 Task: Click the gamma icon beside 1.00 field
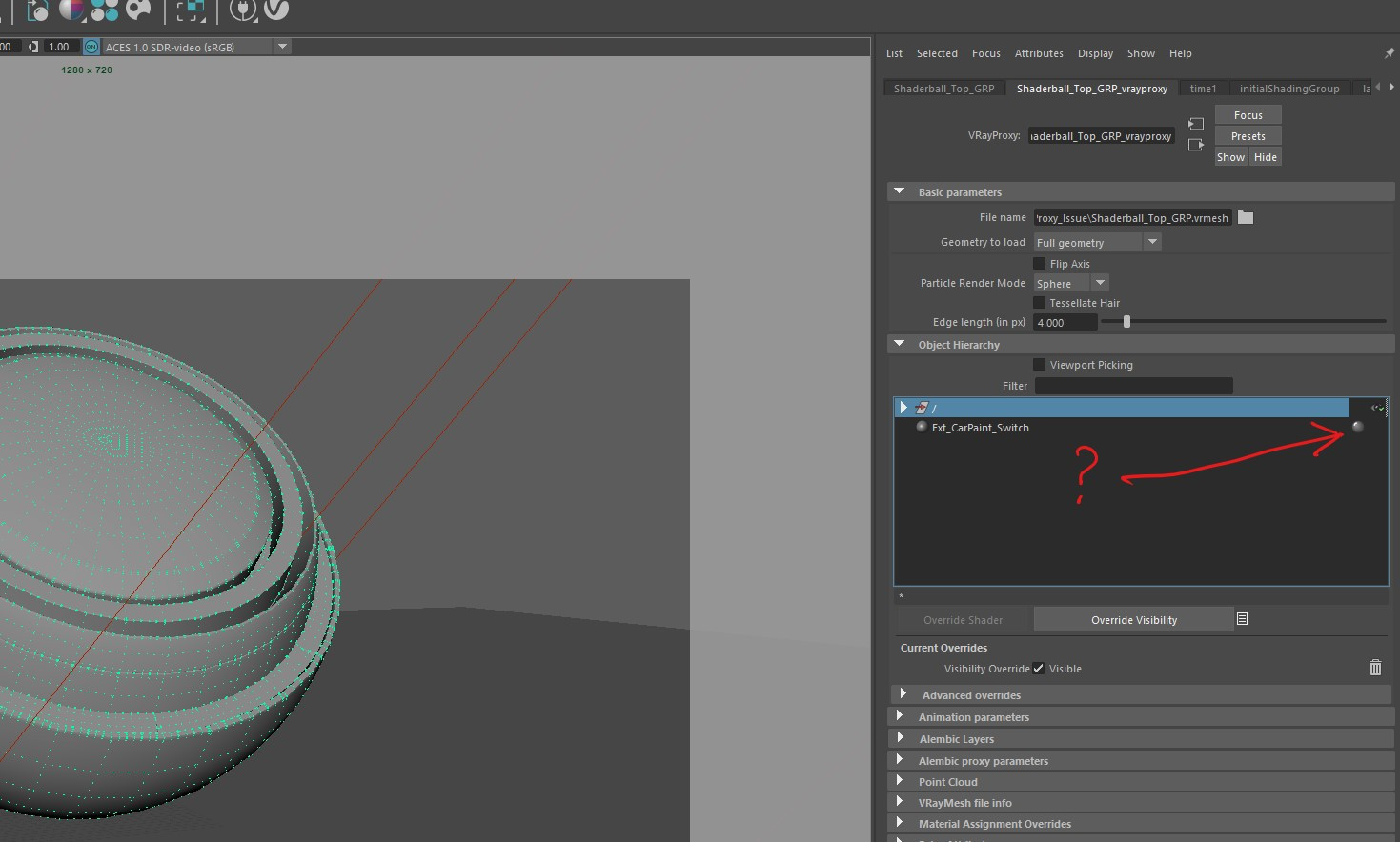pos(34,47)
